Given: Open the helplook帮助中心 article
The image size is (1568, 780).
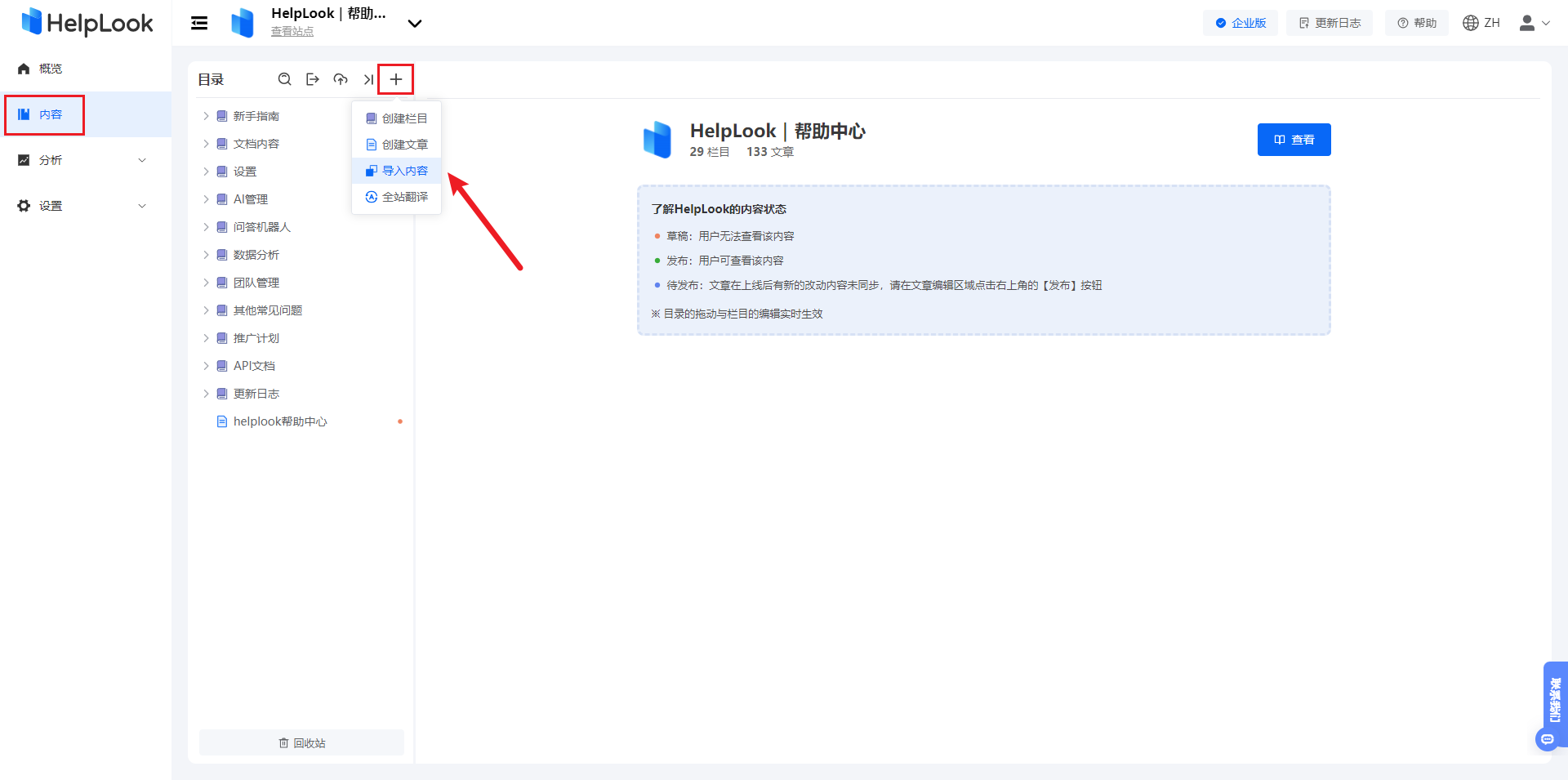Looking at the screenshot, I should point(280,421).
